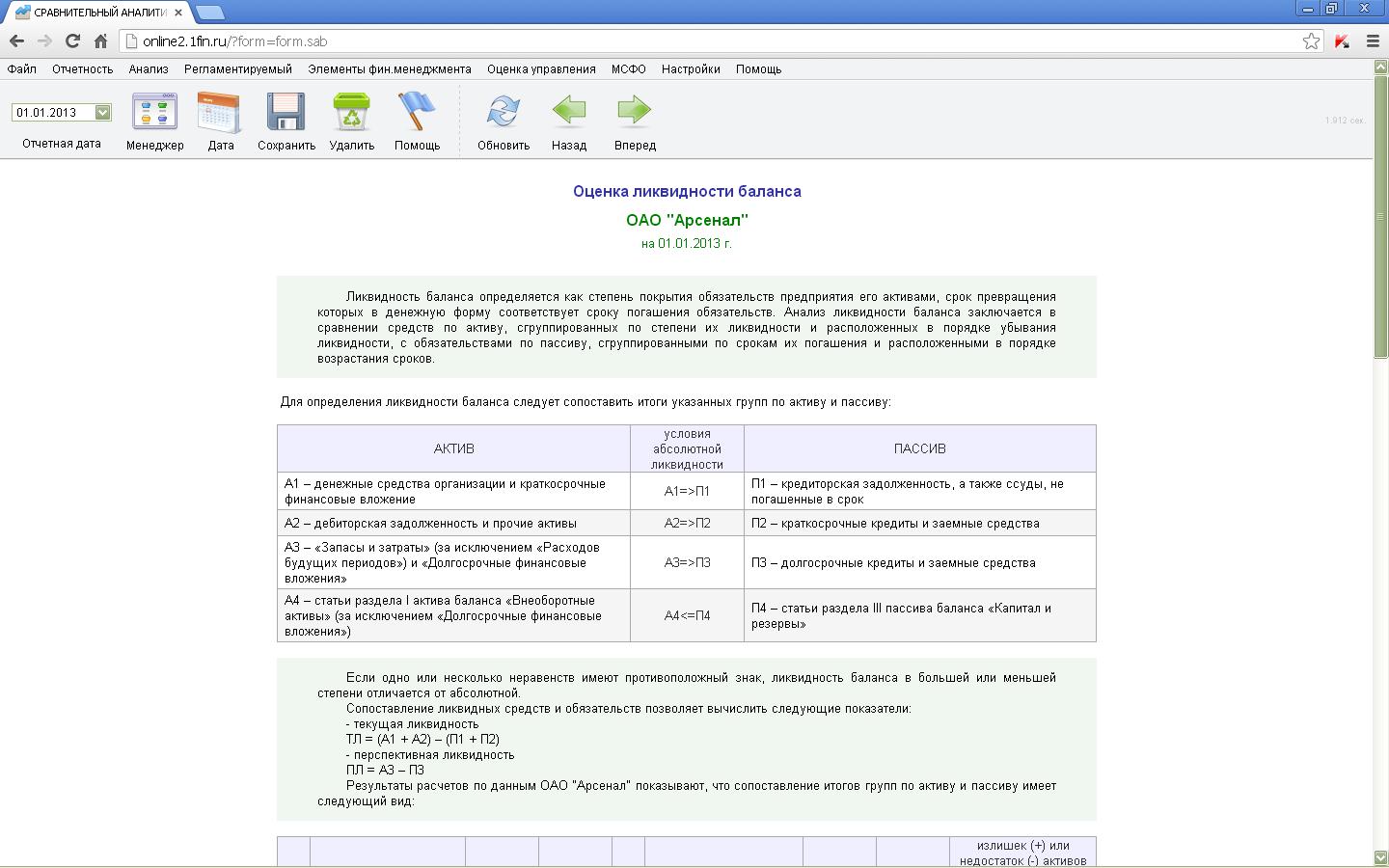1389x868 pixels.
Task: Close the СРАВНИТЕЛЬНЫЙ АНАЛИТИ tab
Action: (x=178, y=13)
